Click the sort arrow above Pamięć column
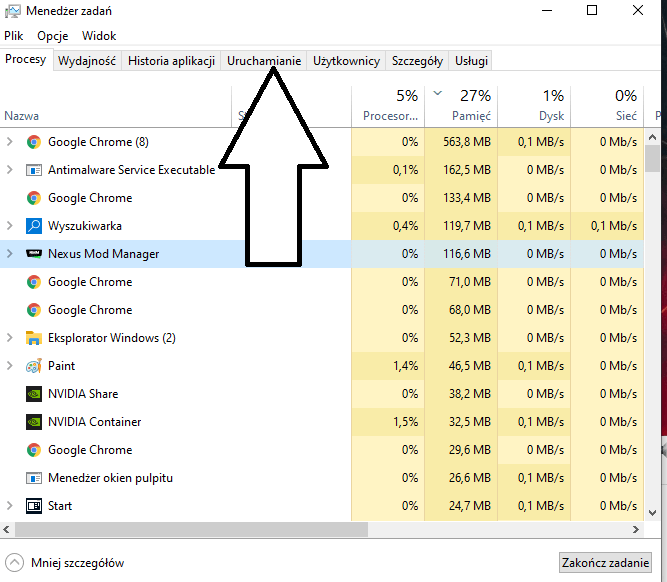 coord(438,93)
